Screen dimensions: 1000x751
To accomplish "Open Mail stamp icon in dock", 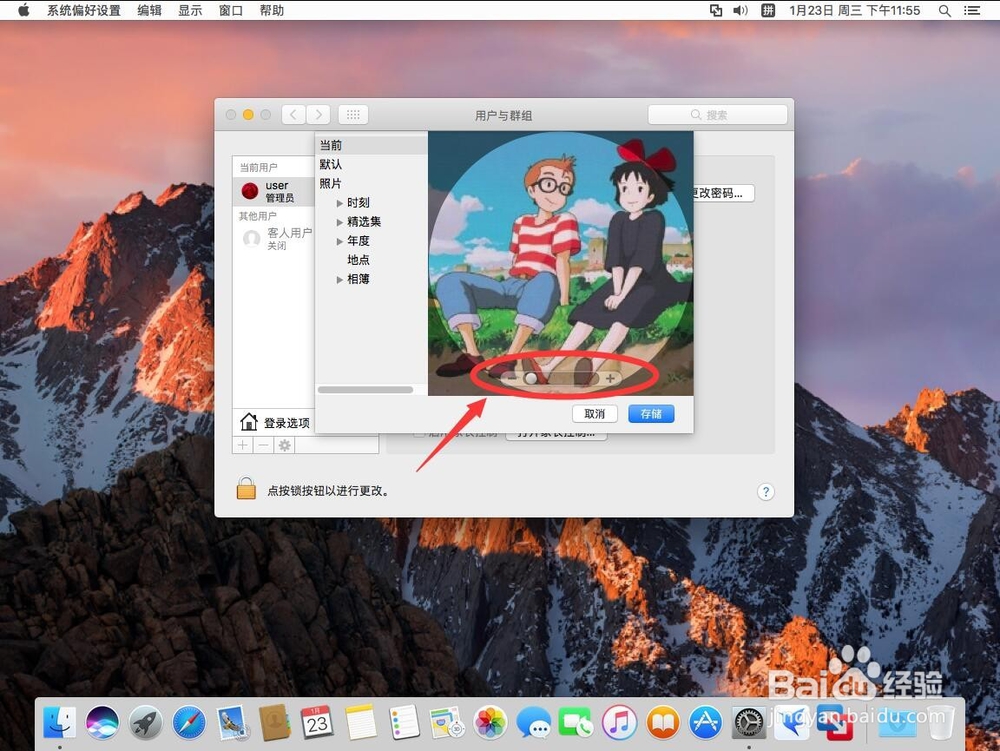I will click(232, 722).
